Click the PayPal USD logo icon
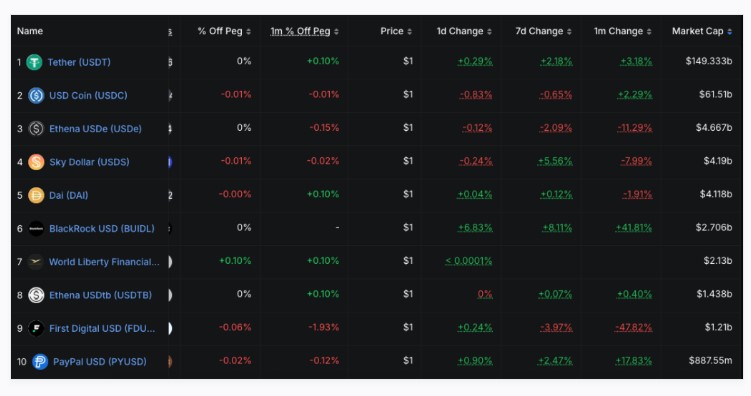Screen dimensions: 751x396 [x=40, y=362]
